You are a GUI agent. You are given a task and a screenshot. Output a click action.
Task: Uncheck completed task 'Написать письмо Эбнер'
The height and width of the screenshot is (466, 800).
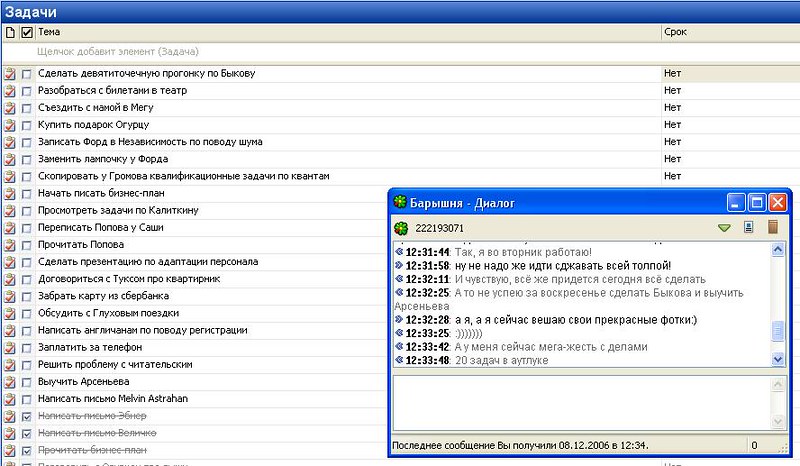click(x=27, y=416)
